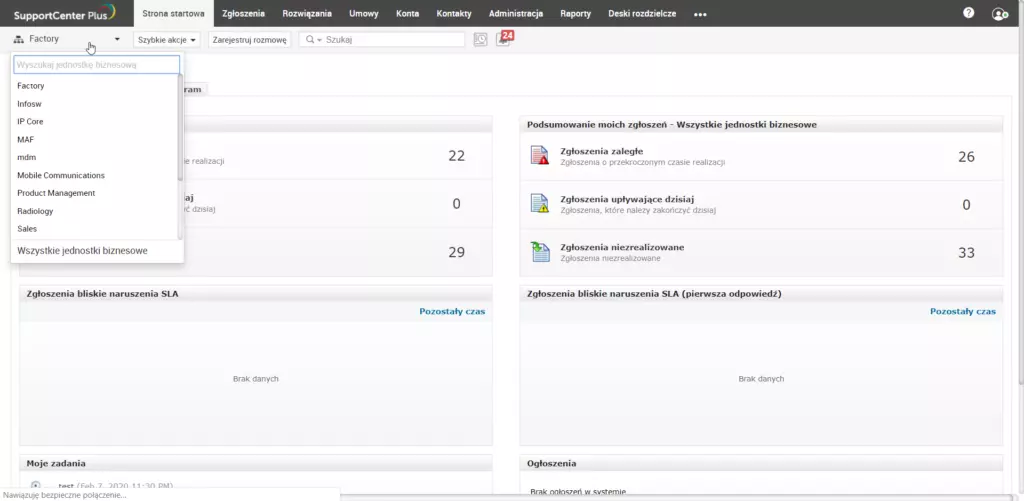The image size is (1024, 501).
Task: Select Mobile Communications business unit
Action: pyautogui.click(x=94, y=175)
